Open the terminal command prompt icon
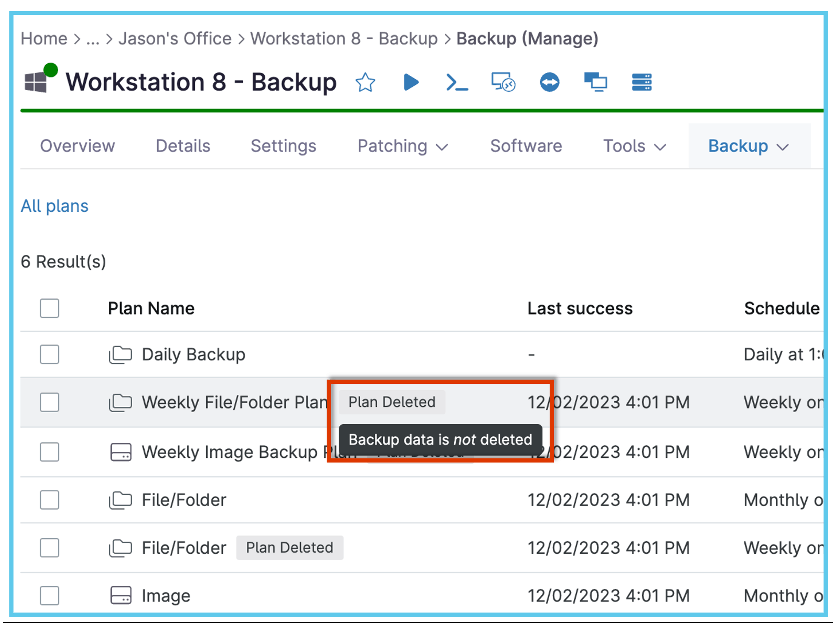The width and height of the screenshot is (837, 629). coord(457,83)
